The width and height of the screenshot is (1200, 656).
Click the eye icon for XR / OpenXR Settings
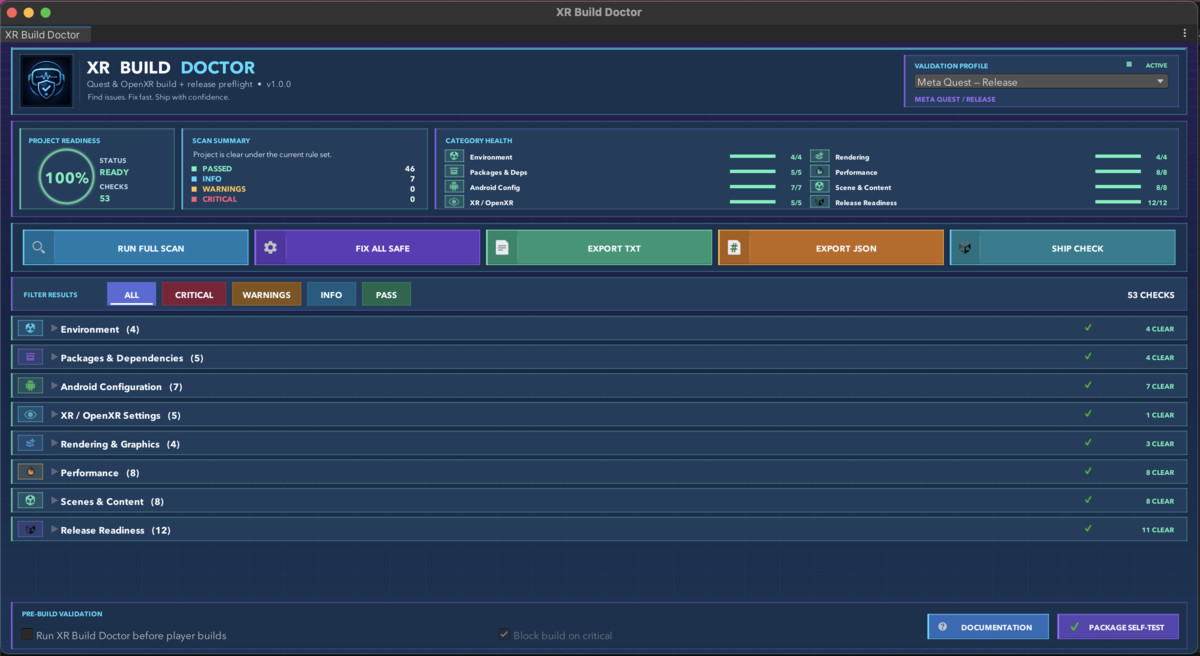click(x=30, y=415)
